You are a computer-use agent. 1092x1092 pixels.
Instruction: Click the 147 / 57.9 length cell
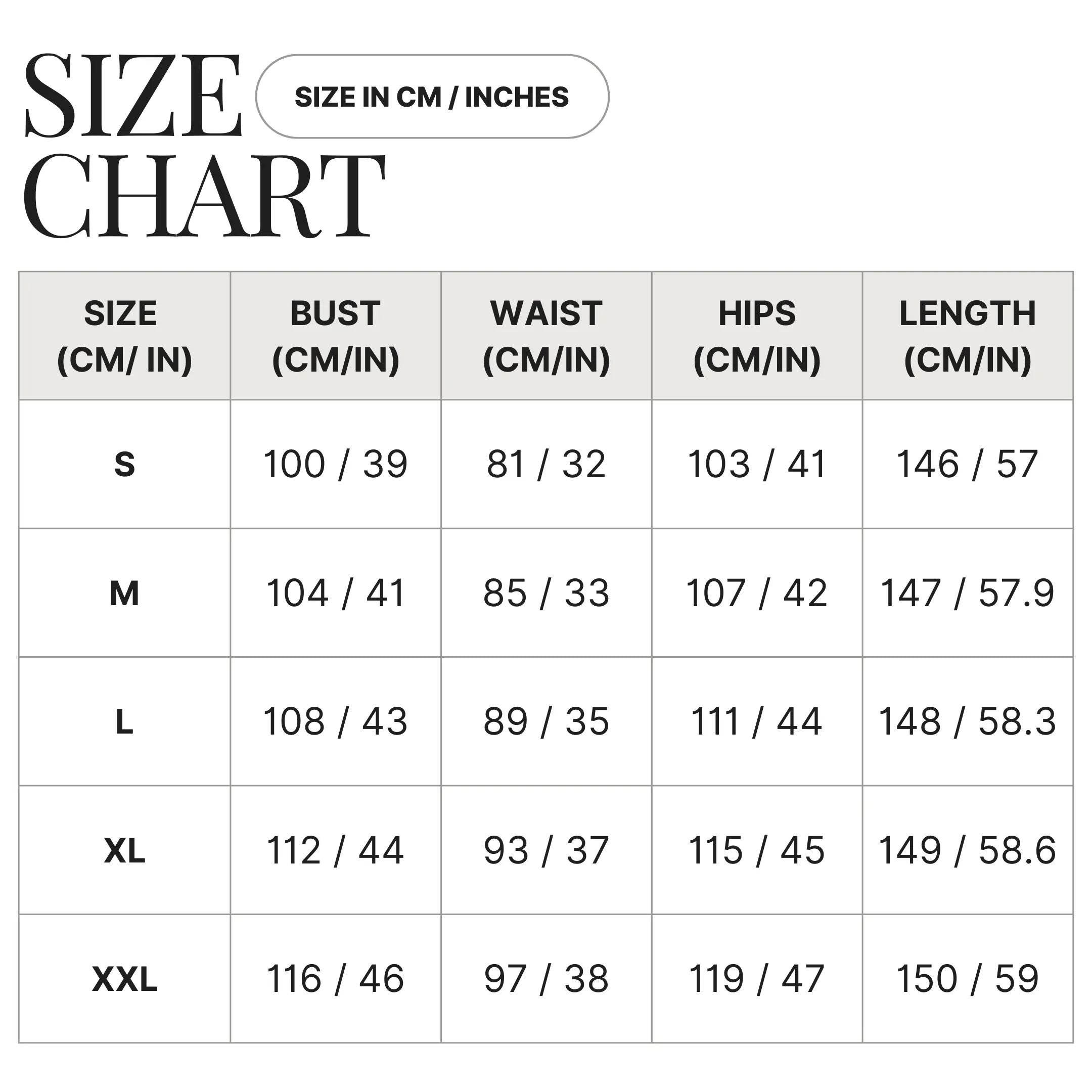pyautogui.click(x=967, y=594)
